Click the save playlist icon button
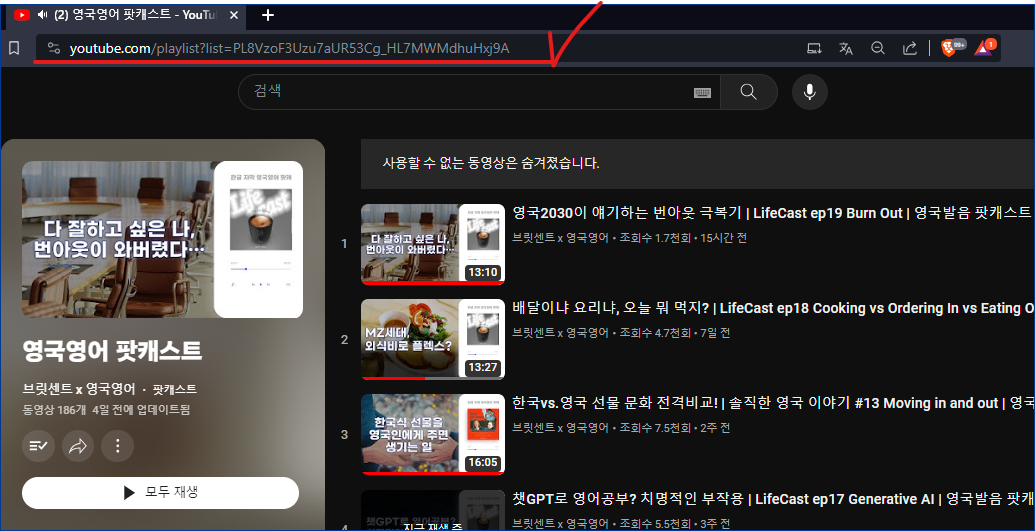 pos(38,446)
